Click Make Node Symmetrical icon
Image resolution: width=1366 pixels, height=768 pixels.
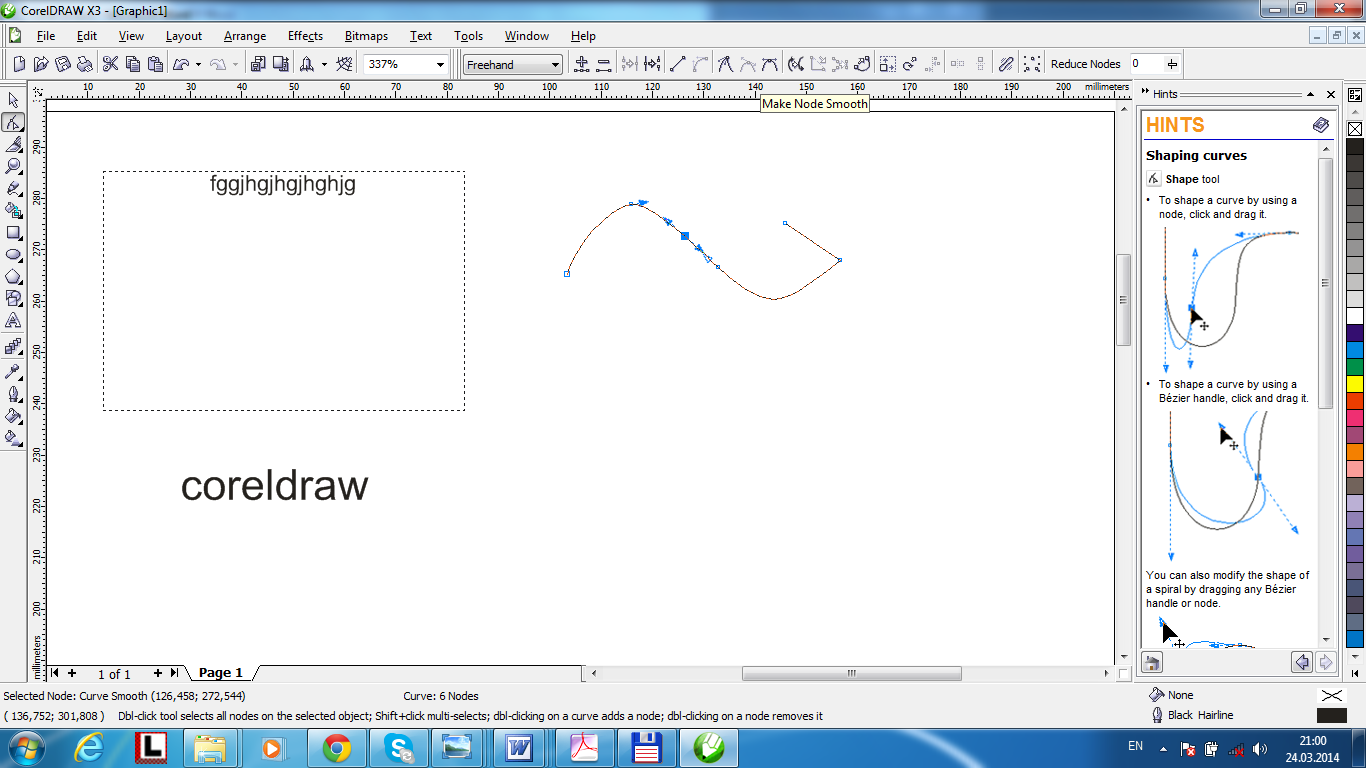pos(770,64)
